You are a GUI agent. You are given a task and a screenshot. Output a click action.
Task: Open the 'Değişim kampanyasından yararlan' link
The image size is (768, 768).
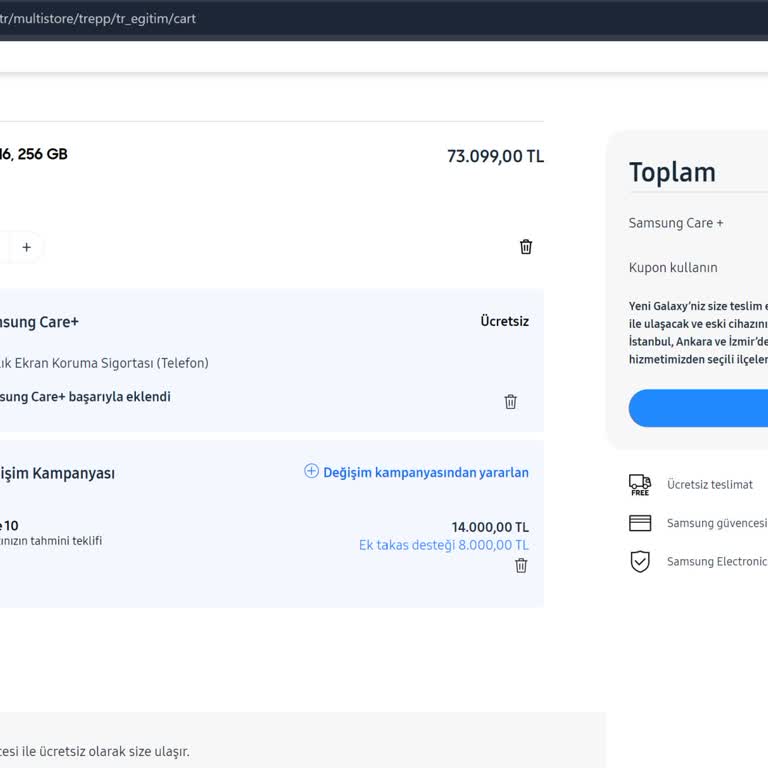click(x=425, y=473)
